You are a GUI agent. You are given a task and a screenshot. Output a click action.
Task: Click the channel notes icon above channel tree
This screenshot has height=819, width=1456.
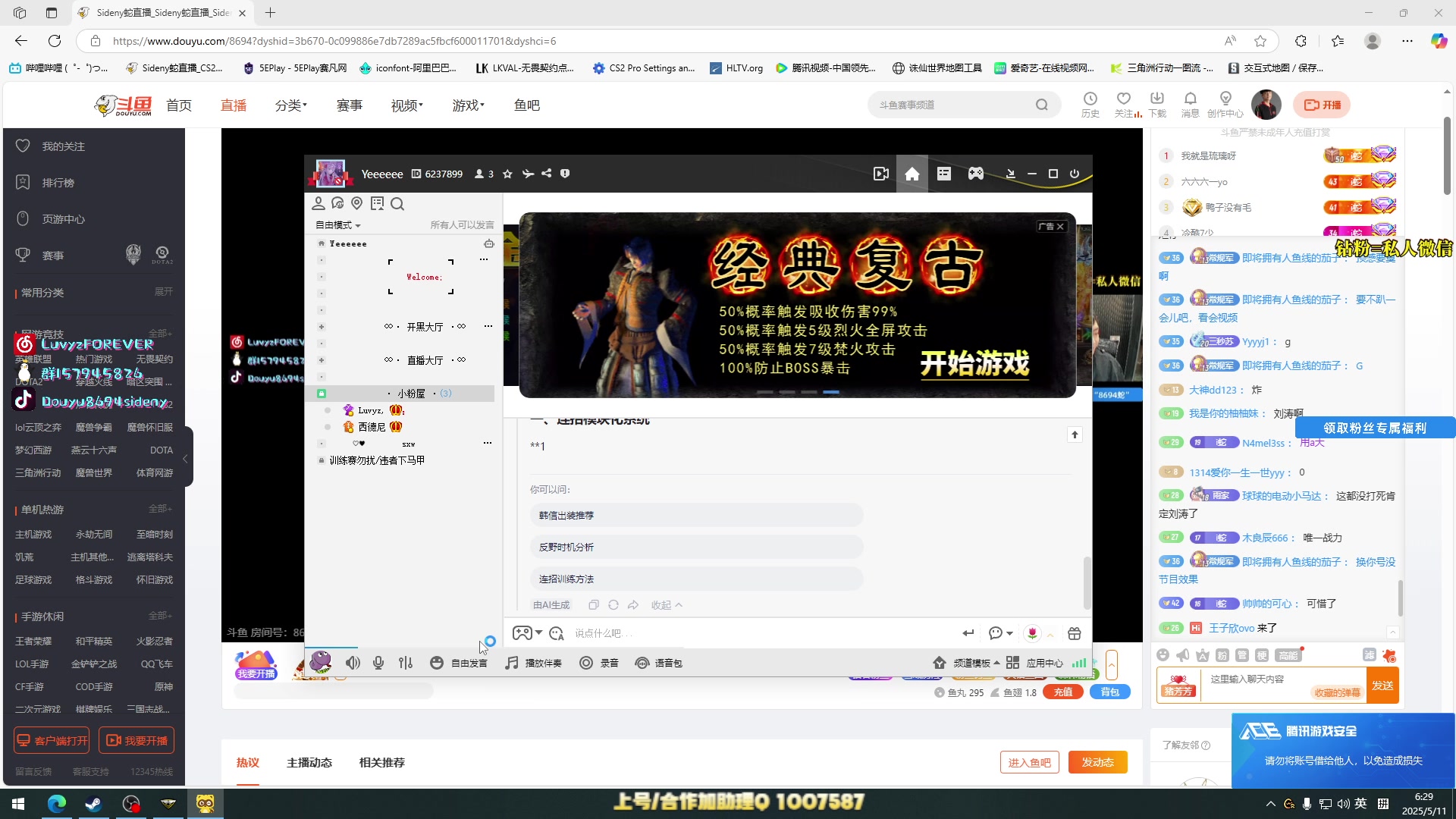point(377,203)
